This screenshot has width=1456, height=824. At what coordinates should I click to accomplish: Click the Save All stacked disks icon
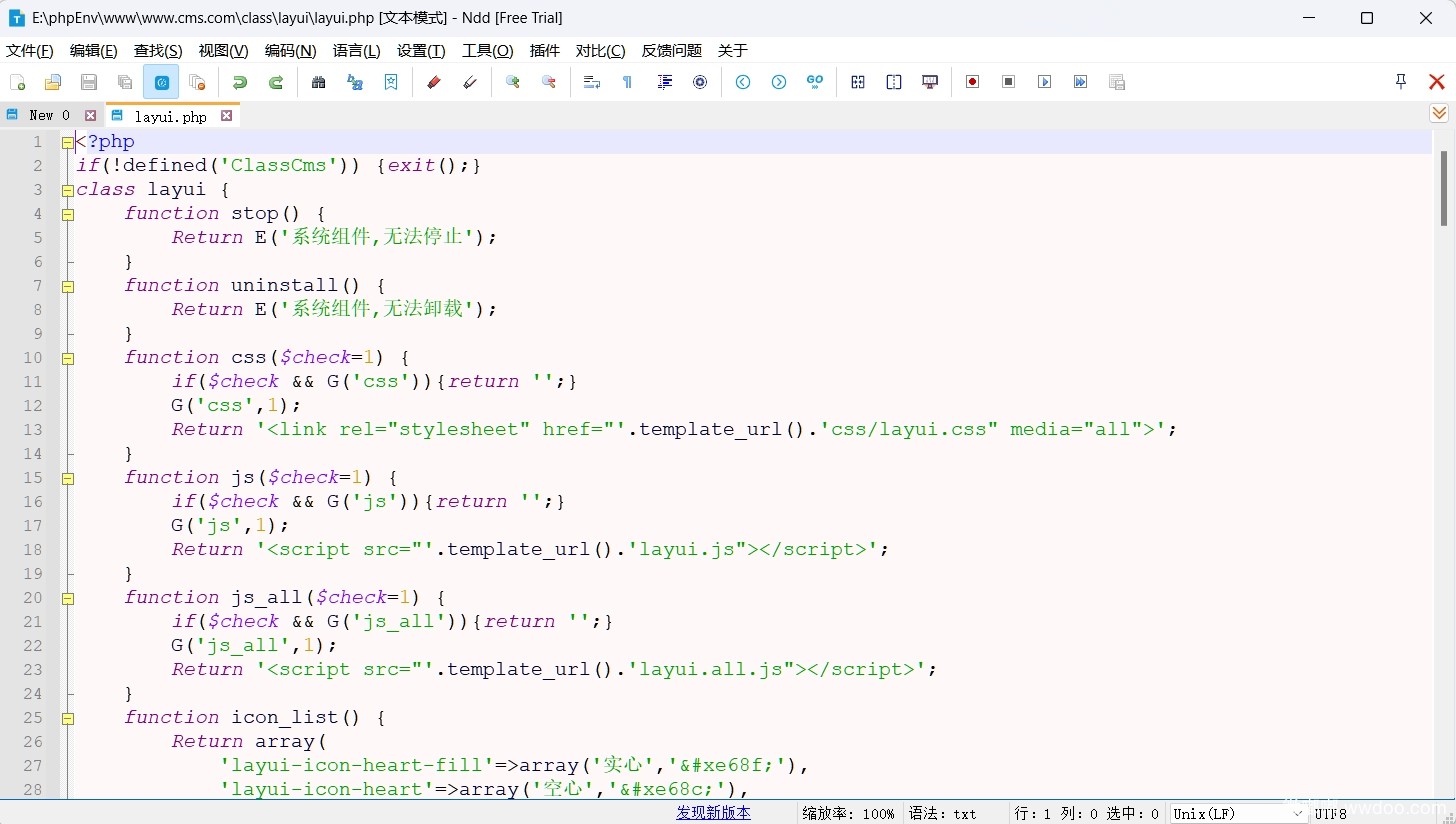click(x=125, y=82)
